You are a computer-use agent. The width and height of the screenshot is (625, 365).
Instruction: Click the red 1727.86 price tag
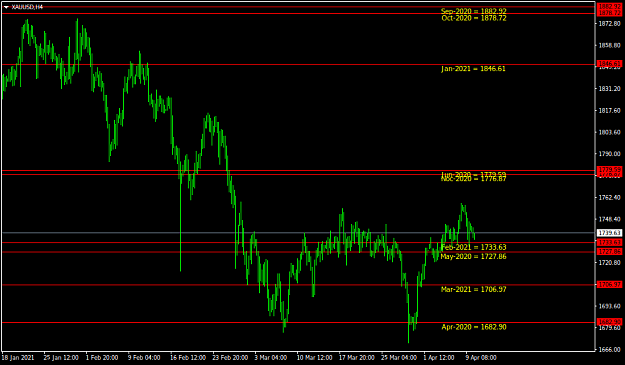[609, 251]
